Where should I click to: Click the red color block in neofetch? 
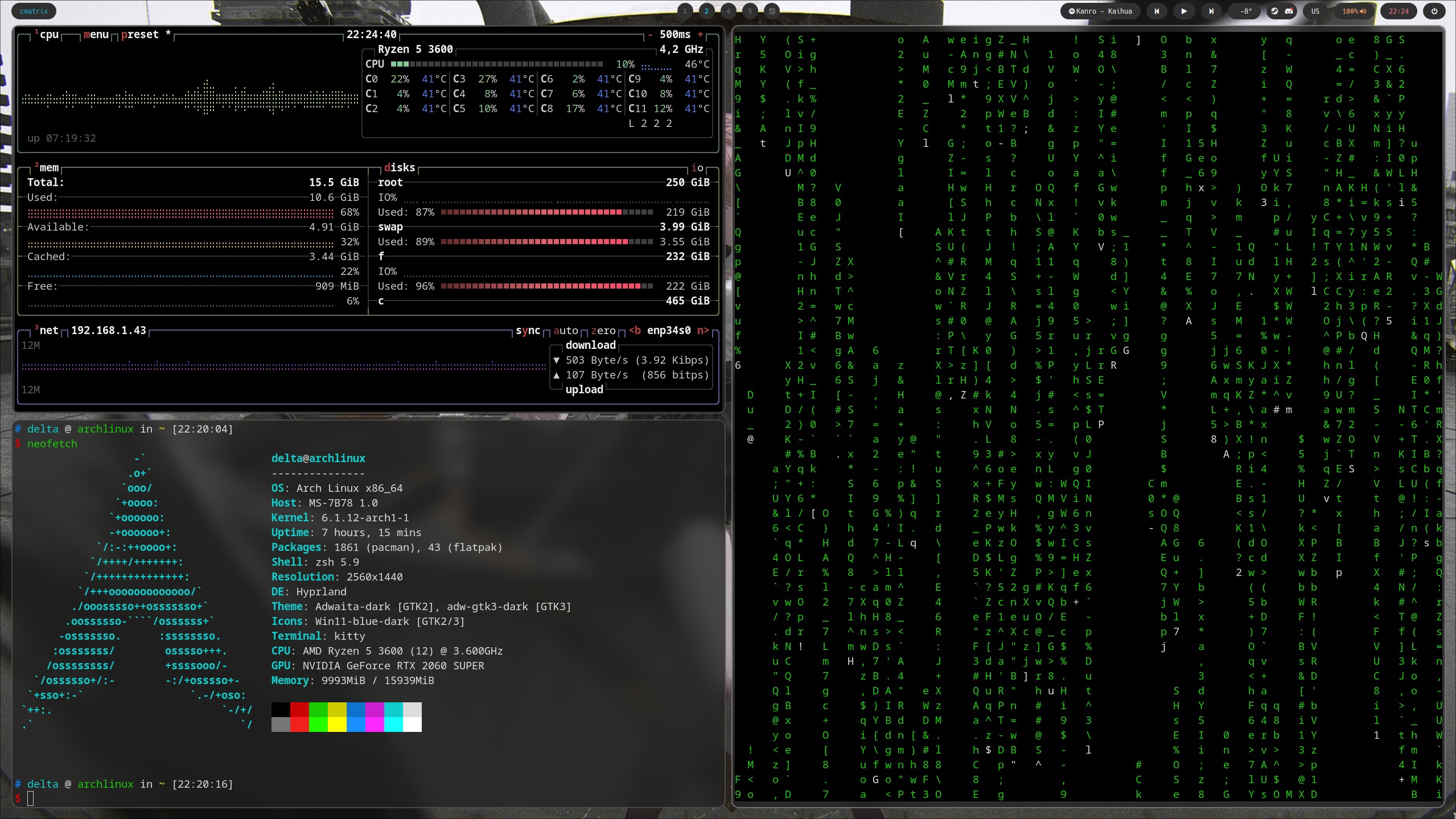coord(299,710)
